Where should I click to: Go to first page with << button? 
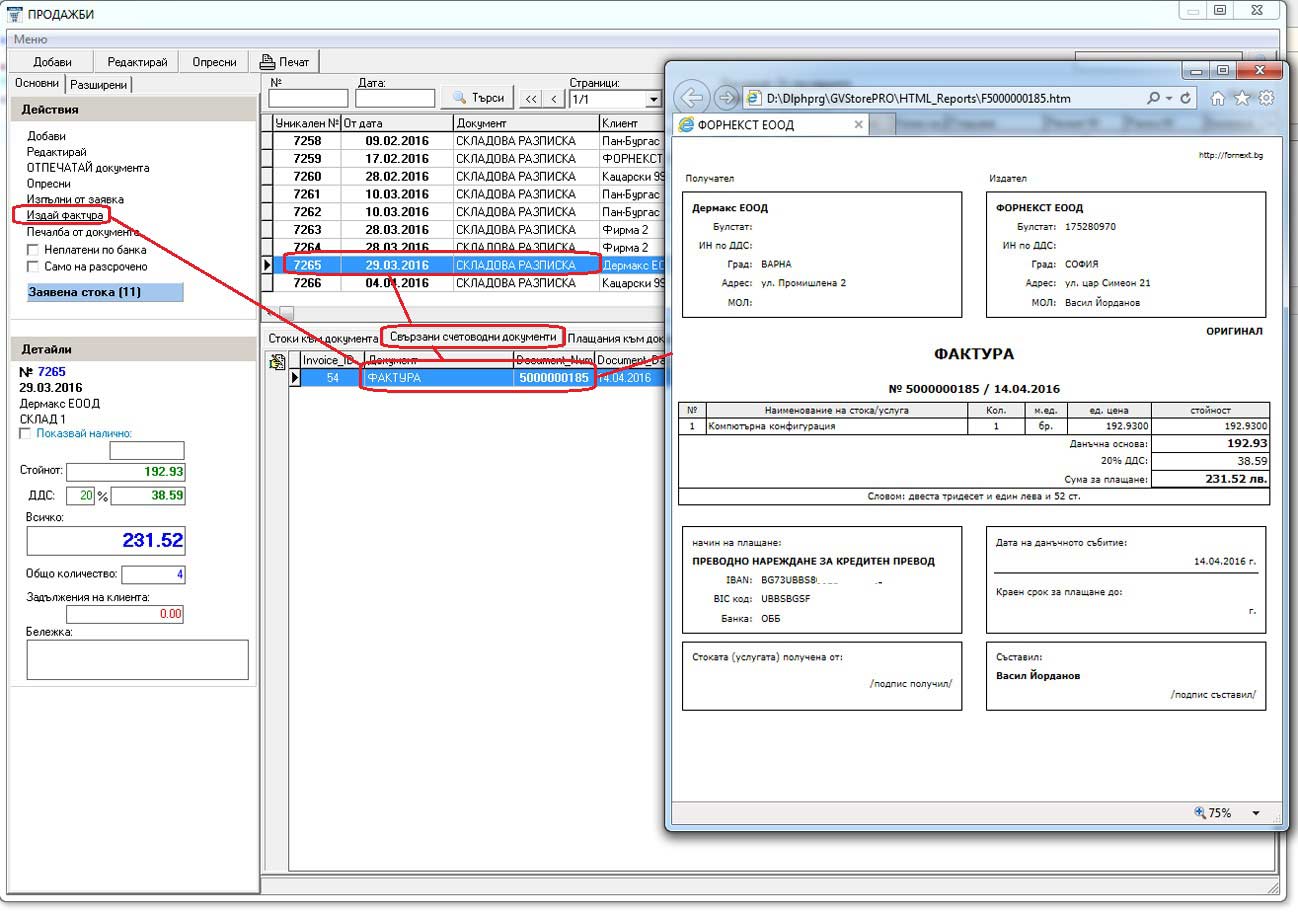point(530,99)
